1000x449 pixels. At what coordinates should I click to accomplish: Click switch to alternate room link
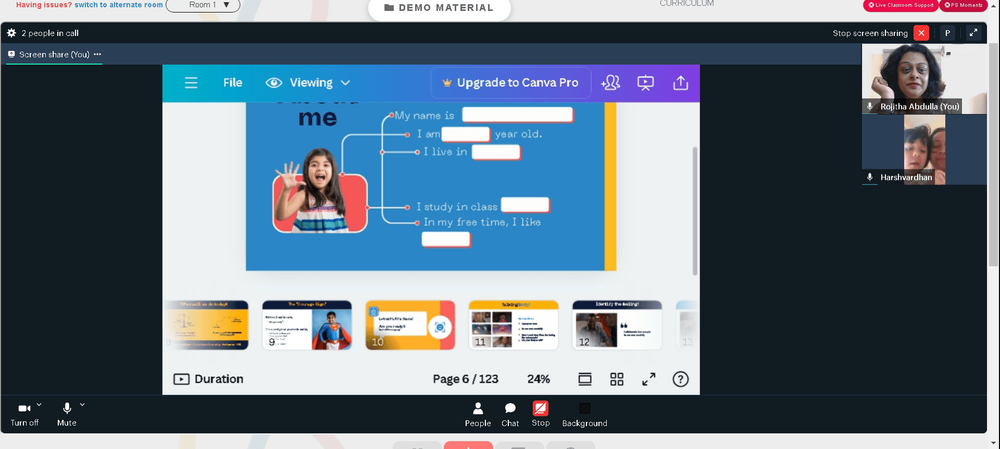tap(117, 4)
